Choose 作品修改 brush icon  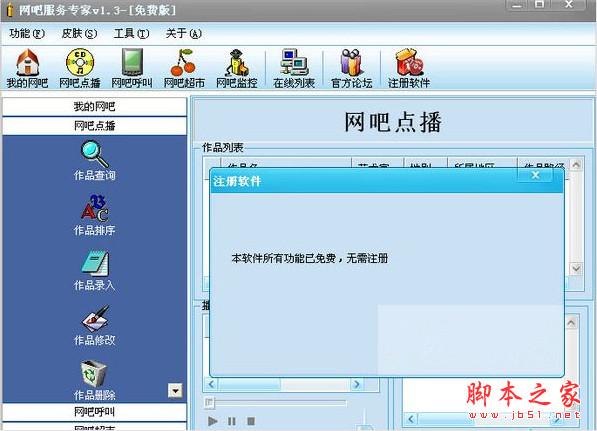[x=94, y=325]
